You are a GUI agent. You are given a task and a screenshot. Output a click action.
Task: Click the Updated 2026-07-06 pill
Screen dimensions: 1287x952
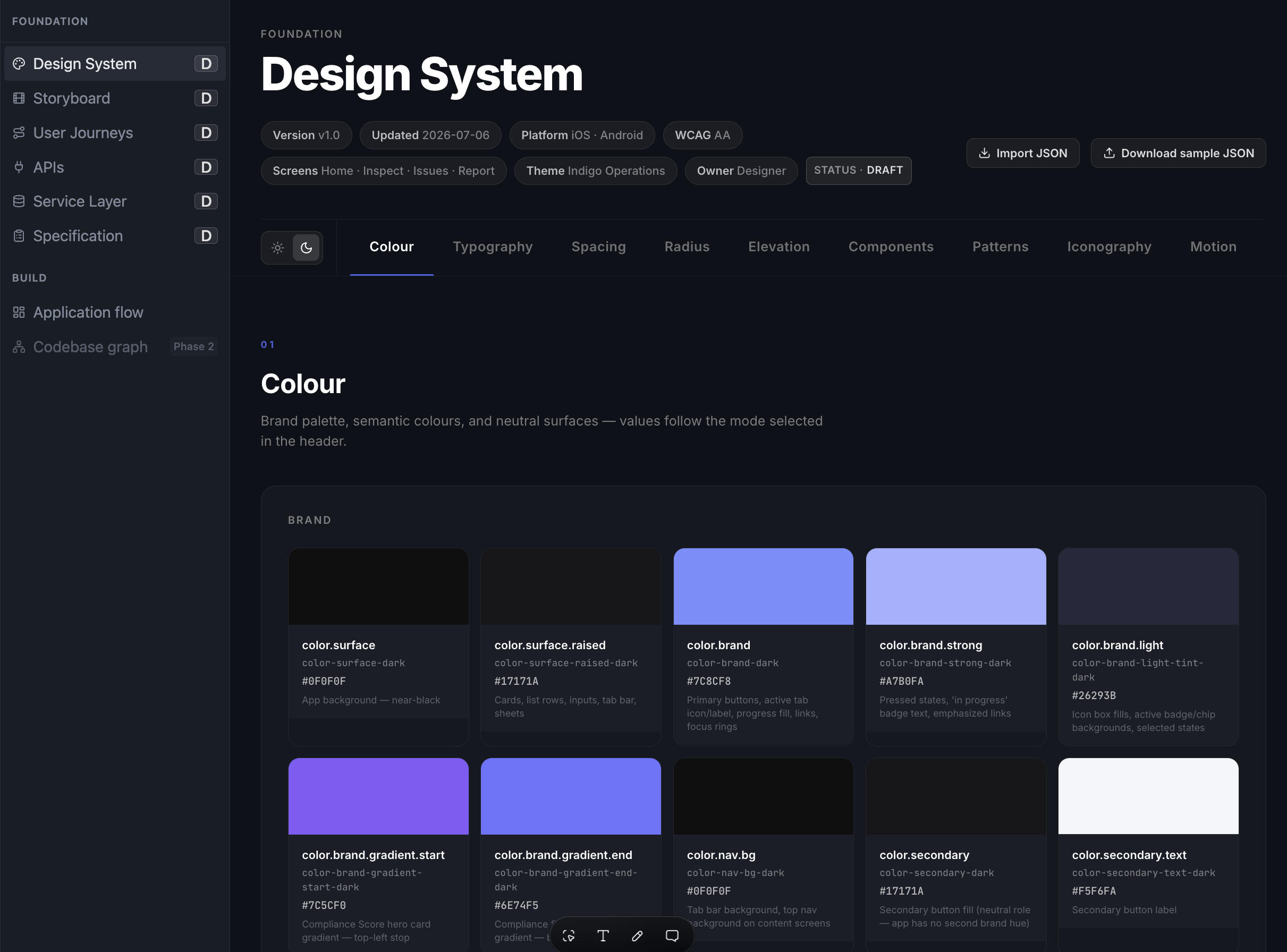430,135
